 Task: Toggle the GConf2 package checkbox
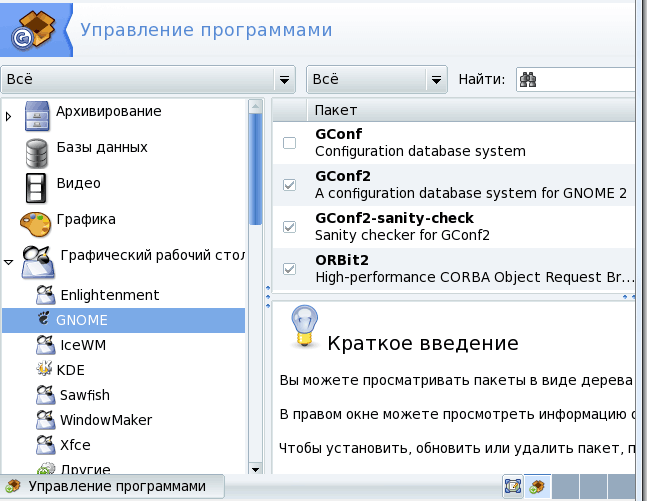click(x=290, y=185)
